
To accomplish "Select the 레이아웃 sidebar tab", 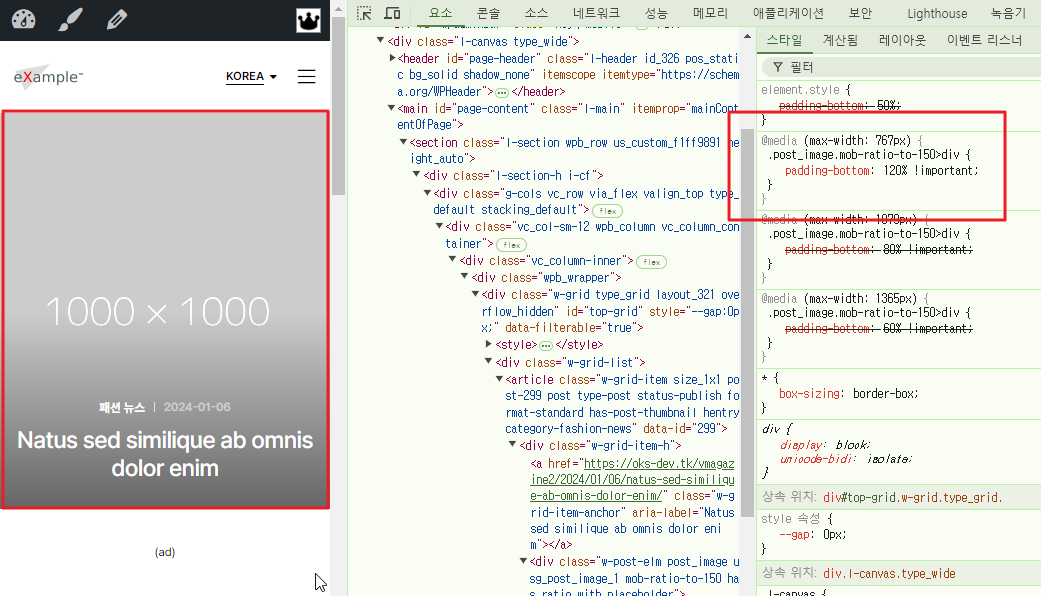I will pos(902,40).
